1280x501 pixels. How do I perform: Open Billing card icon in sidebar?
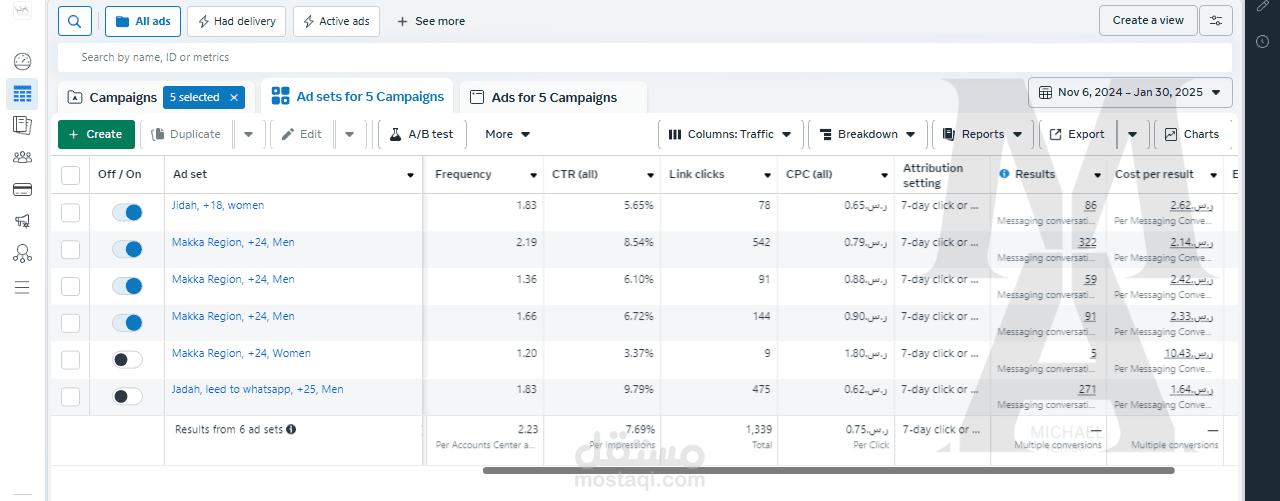coord(22,189)
